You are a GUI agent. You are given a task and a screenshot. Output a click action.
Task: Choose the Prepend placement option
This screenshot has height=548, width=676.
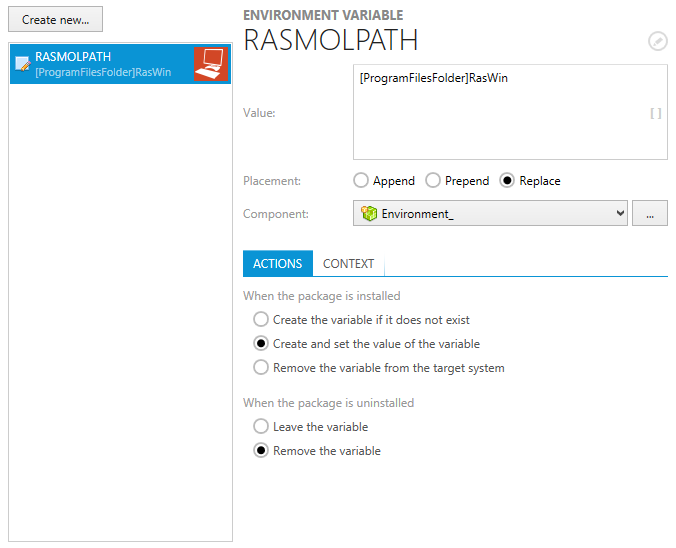pyautogui.click(x=433, y=181)
